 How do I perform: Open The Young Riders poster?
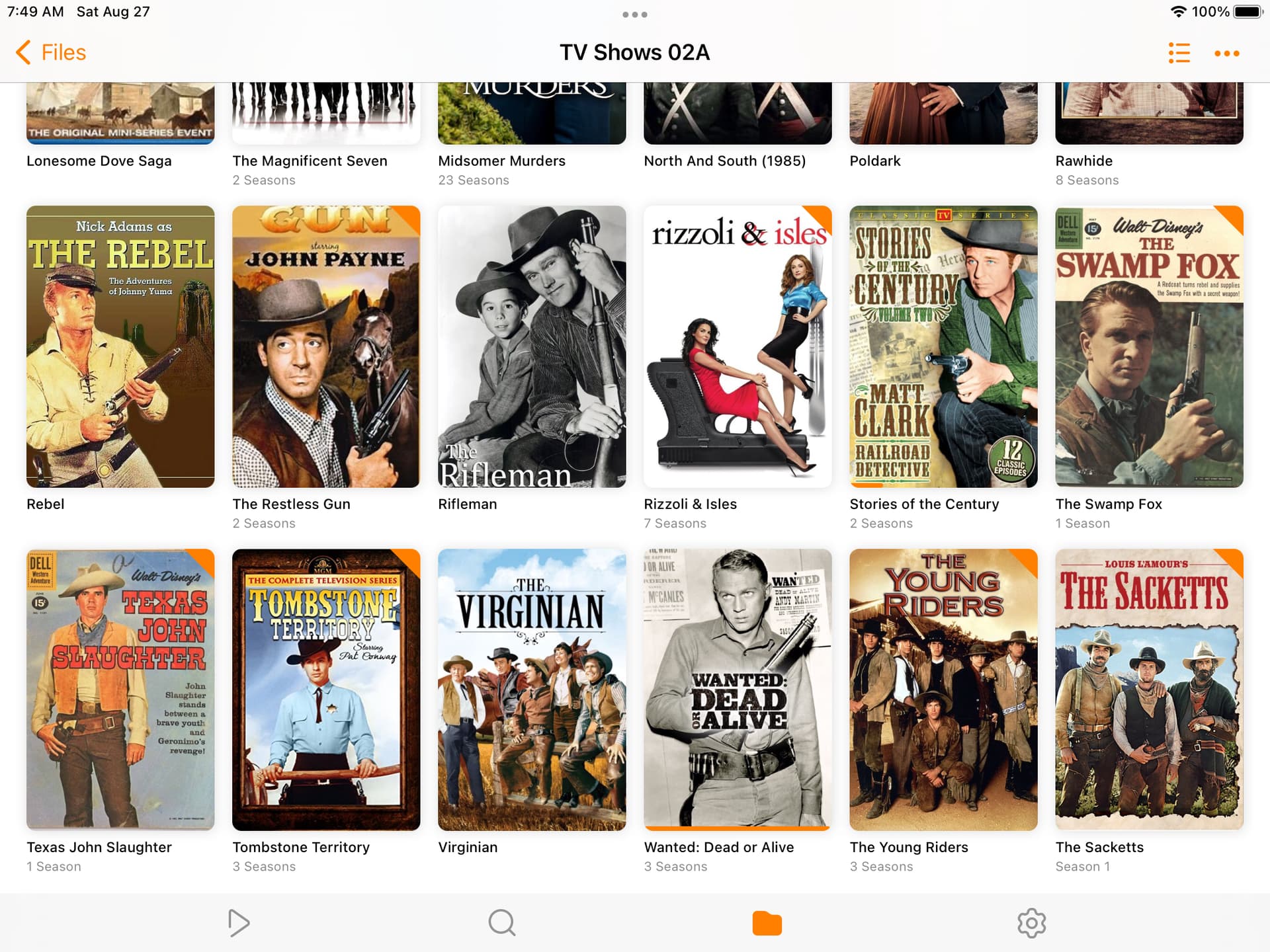(x=943, y=690)
